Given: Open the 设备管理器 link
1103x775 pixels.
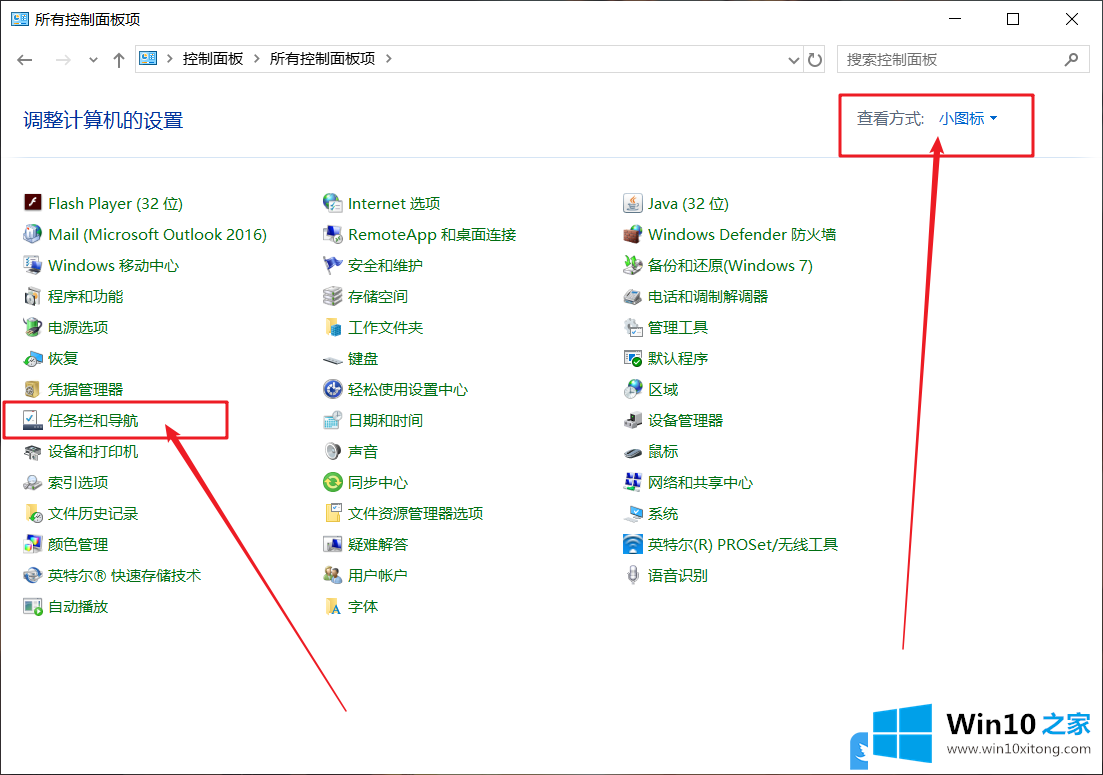Looking at the screenshot, I should click(x=685, y=421).
